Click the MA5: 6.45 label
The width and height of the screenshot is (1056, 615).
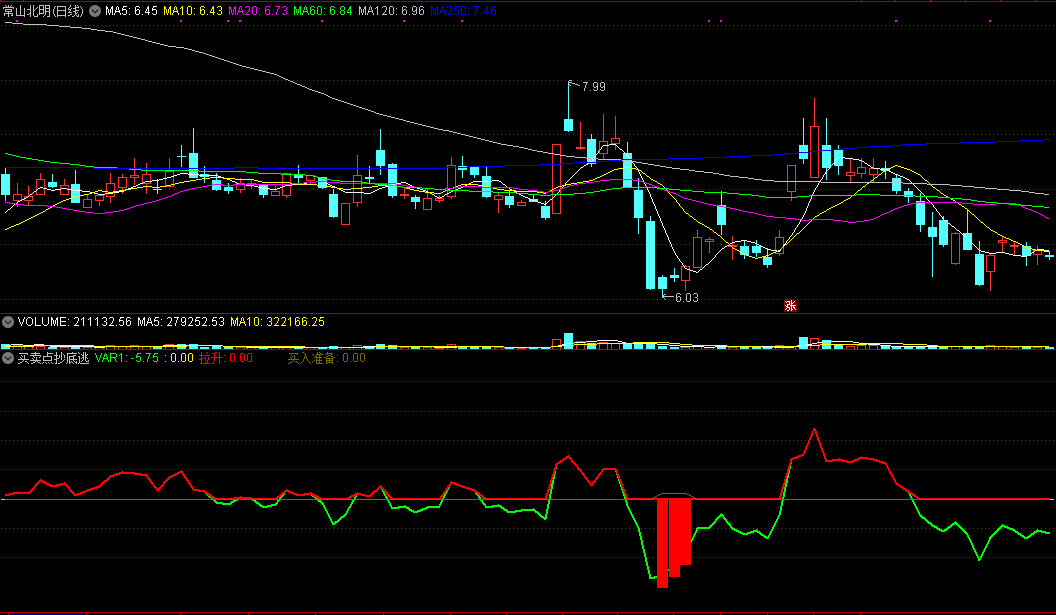pyautogui.click(x=131, y=11)
